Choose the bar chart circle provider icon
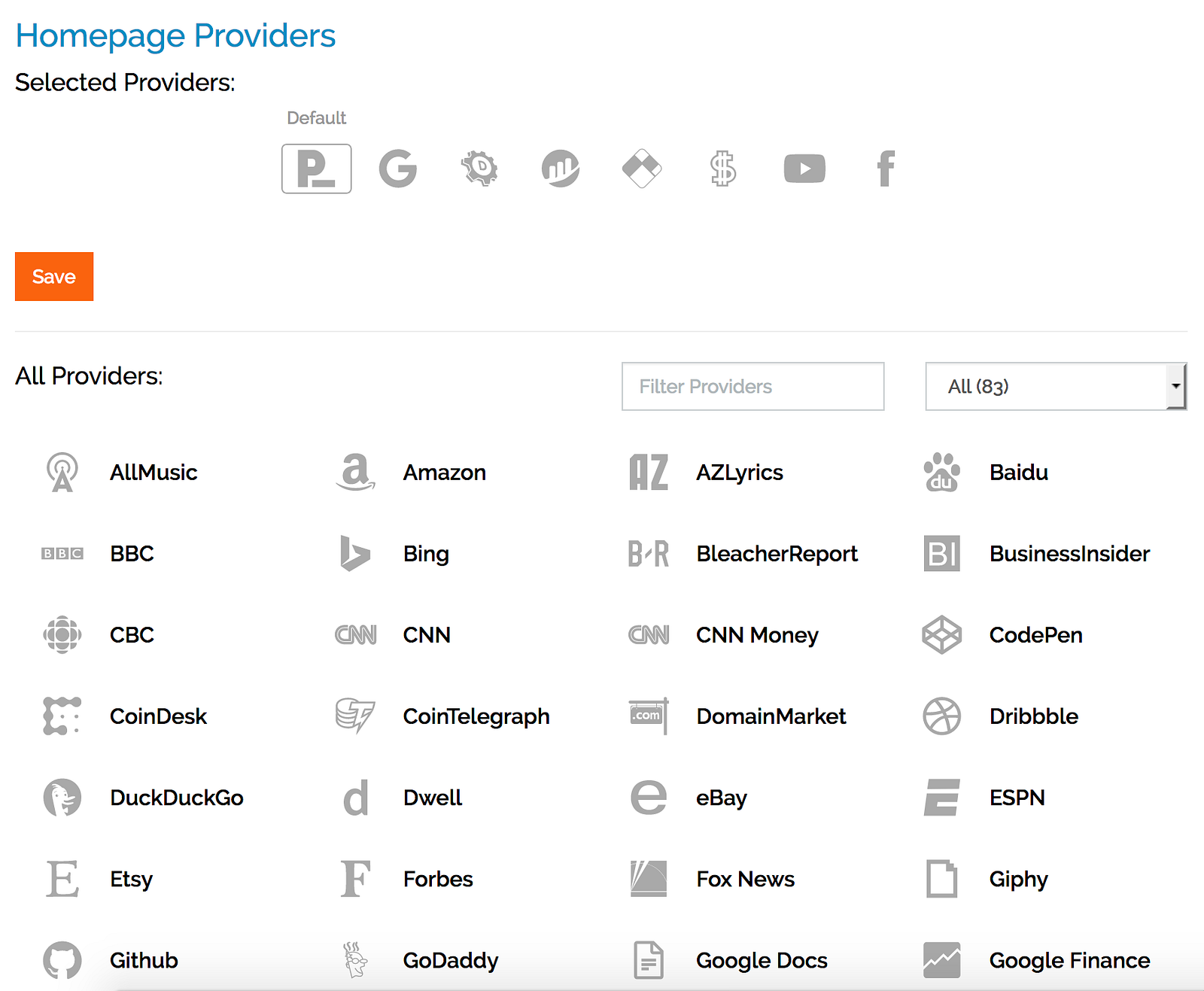 (x=561, y=168)
